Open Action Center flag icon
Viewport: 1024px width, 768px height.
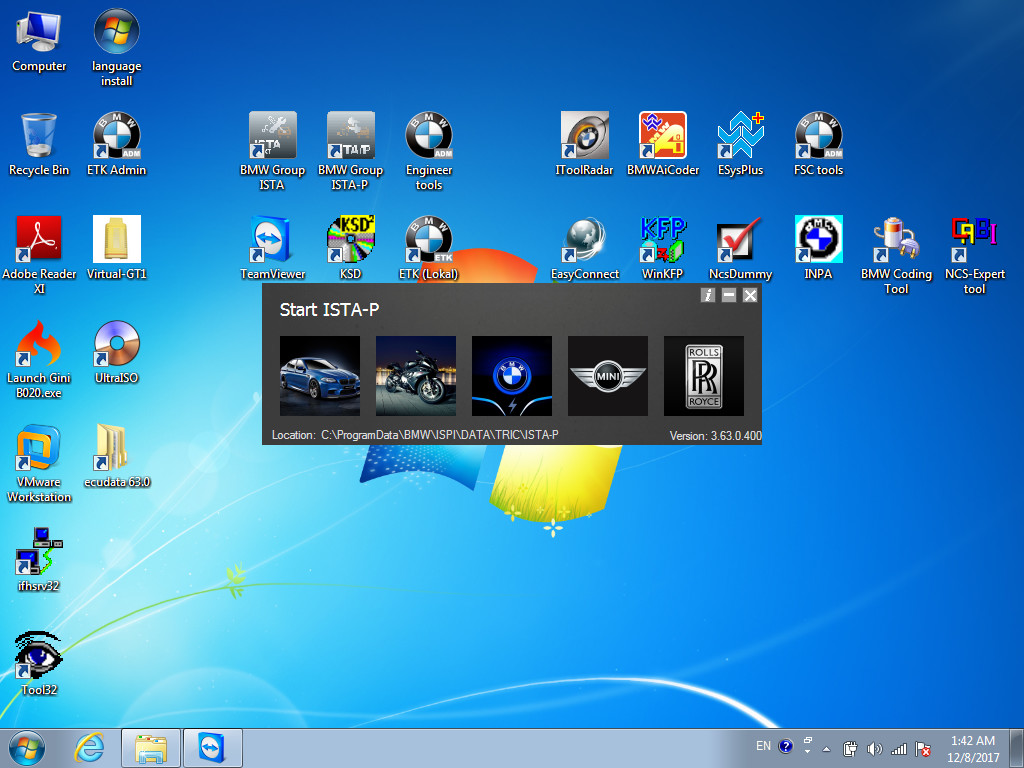923,748
